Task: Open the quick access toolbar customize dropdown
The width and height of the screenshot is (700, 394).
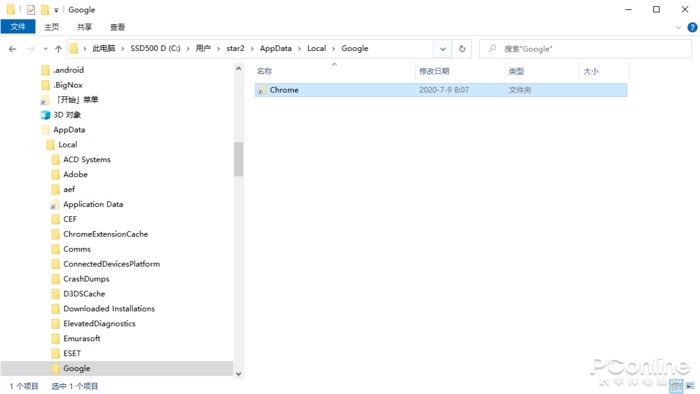Action: tap(56, 10)
